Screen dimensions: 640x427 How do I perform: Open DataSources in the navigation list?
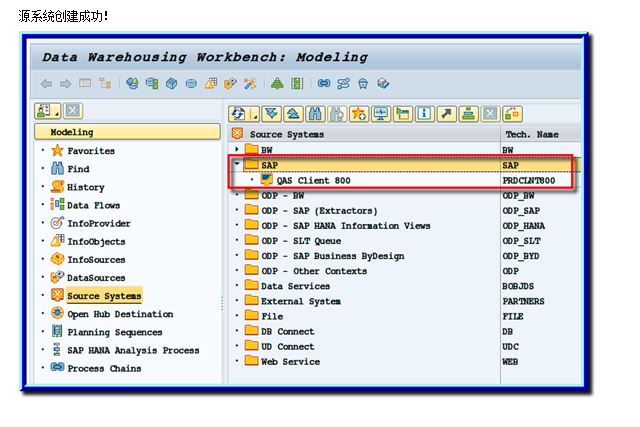pos(96,278)
